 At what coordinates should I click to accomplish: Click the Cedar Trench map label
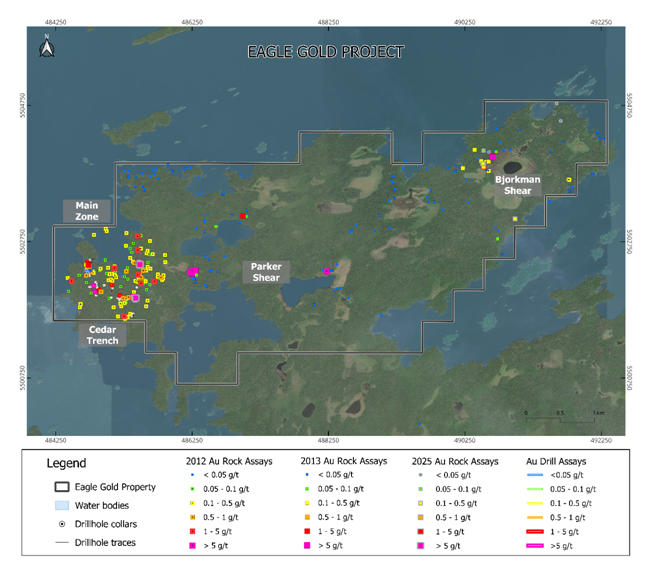103,335
